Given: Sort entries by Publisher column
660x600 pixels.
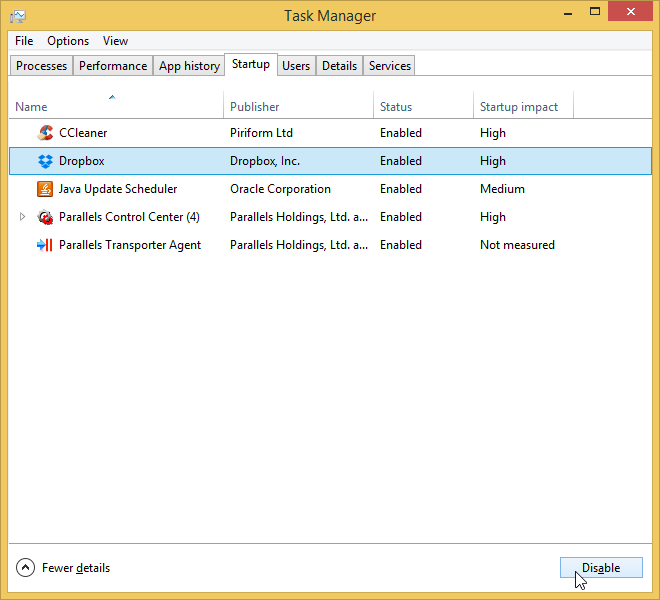Looking at the screenshot, I should (x=255, y=107).
